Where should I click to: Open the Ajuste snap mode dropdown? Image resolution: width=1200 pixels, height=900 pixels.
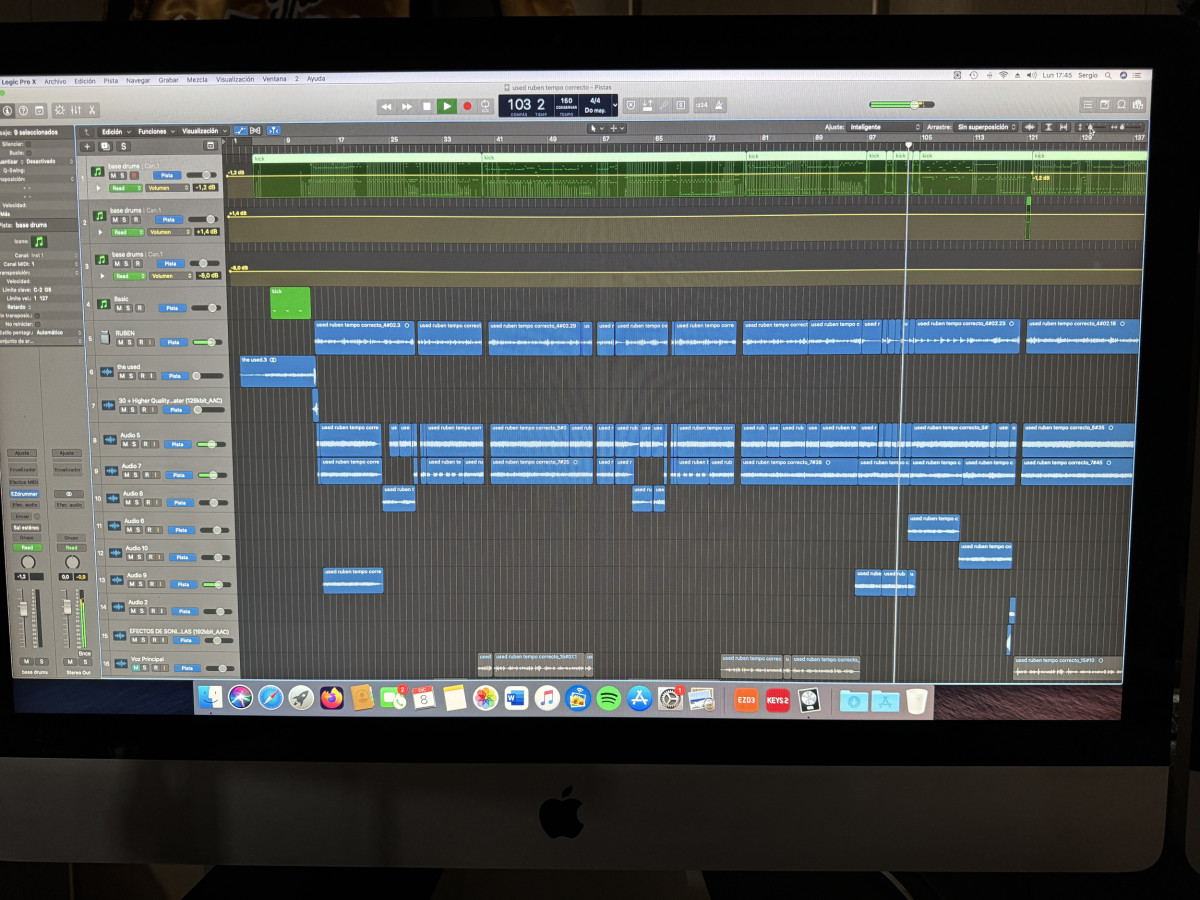(884, 127)
